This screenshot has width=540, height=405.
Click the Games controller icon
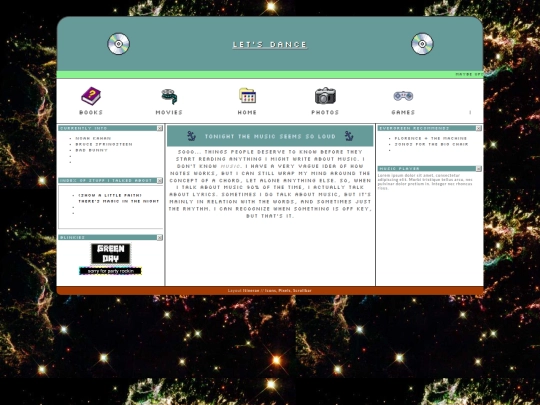pos(403,96)
